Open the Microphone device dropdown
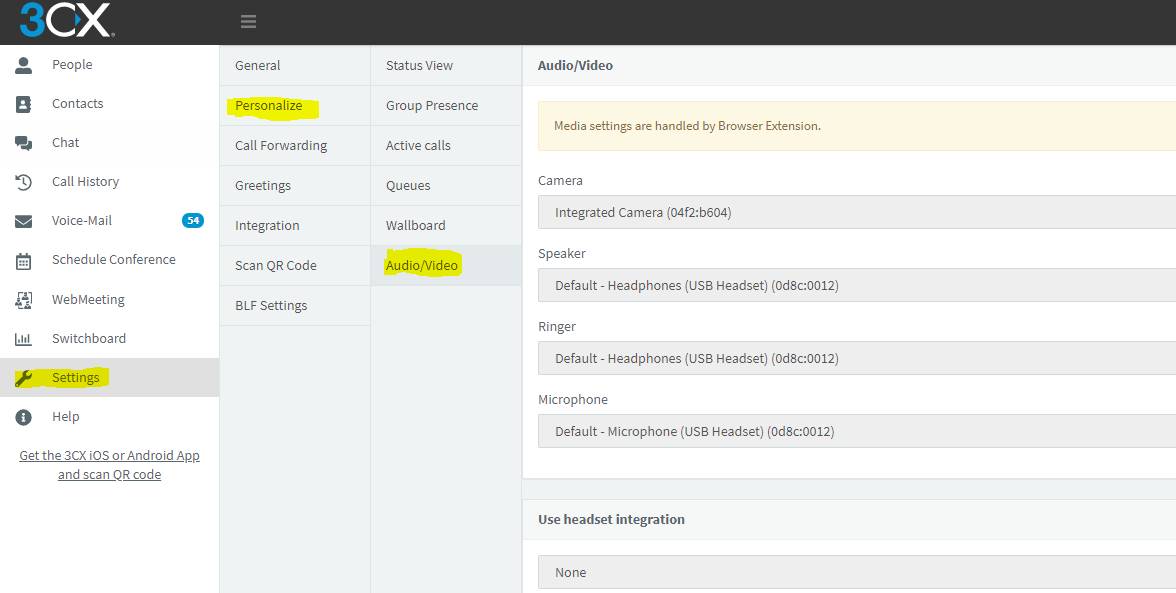The image size is (1176, 593). pos(856,431)
